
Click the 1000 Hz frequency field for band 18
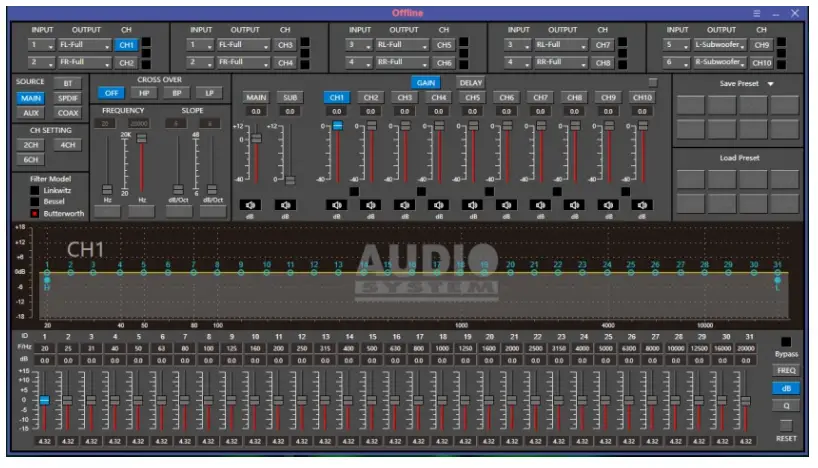(x=442, y=349)
